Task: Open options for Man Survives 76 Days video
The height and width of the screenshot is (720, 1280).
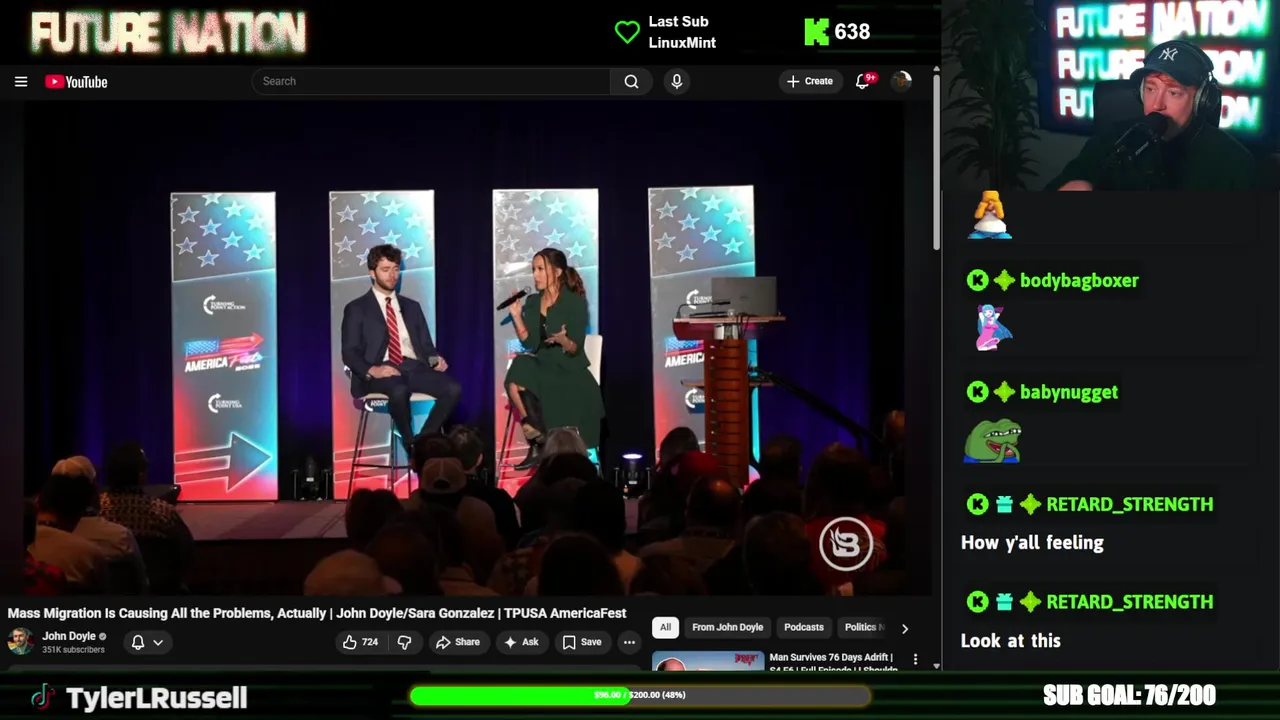Action: pos(915,659)
